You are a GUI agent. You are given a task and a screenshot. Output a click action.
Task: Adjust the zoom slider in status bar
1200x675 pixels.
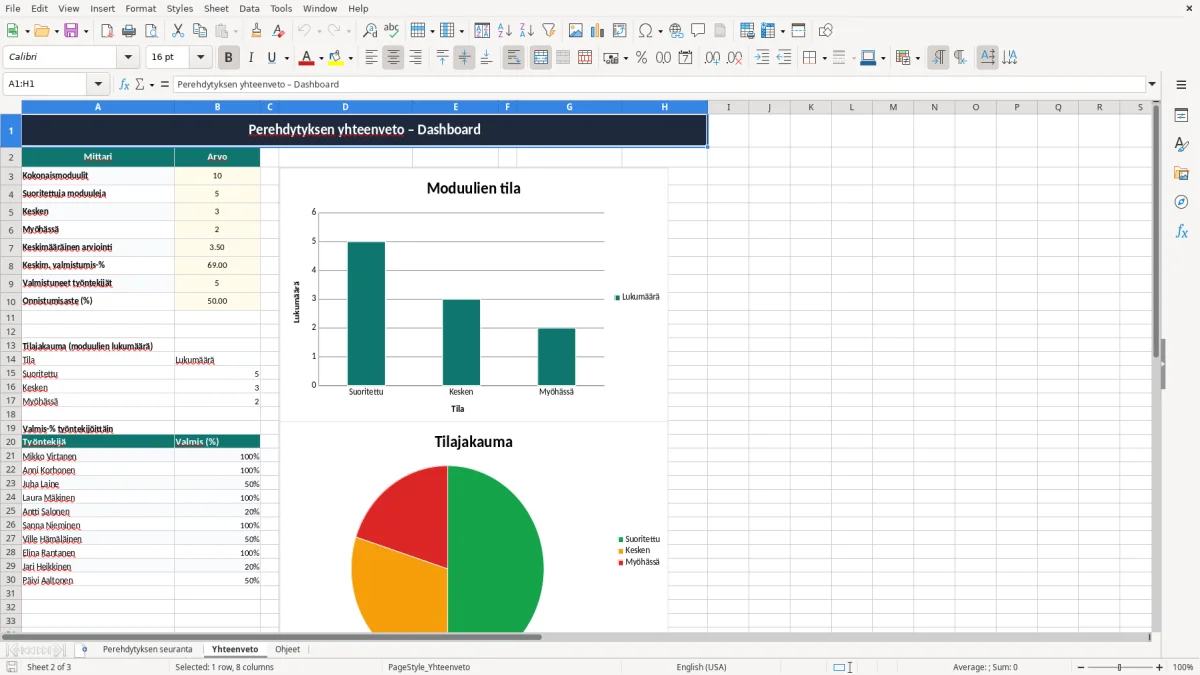click(x=1120, y=667)
